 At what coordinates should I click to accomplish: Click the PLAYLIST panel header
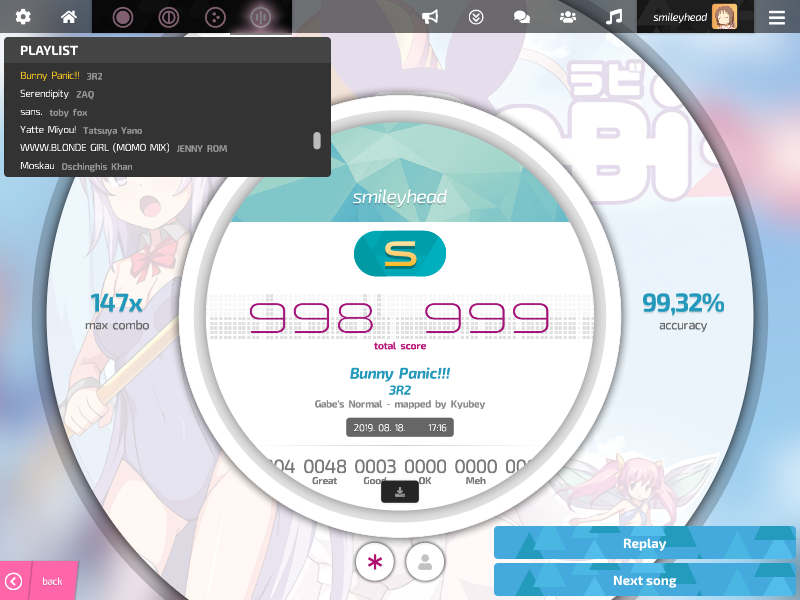pos(167,50)
